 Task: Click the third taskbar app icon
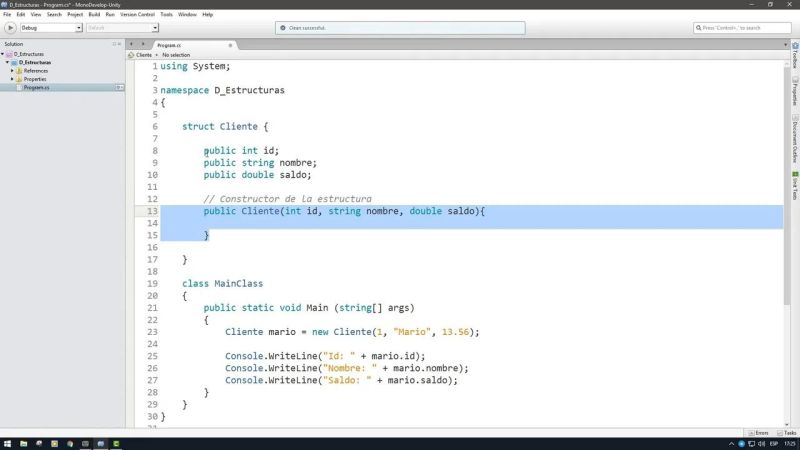[39, 444]
